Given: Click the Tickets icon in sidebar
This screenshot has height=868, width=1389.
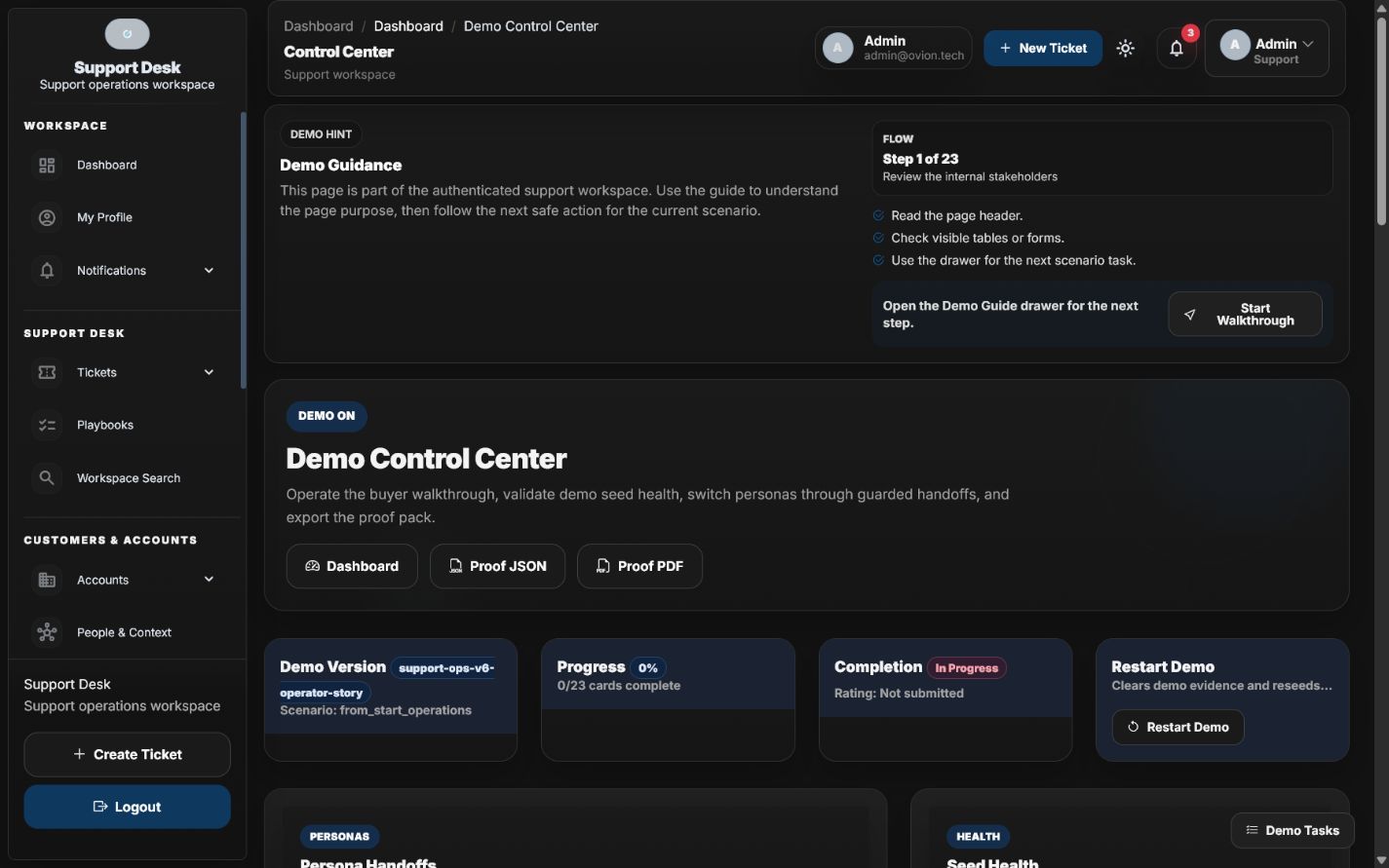Looking at the screenshot, I should point(47,372).
